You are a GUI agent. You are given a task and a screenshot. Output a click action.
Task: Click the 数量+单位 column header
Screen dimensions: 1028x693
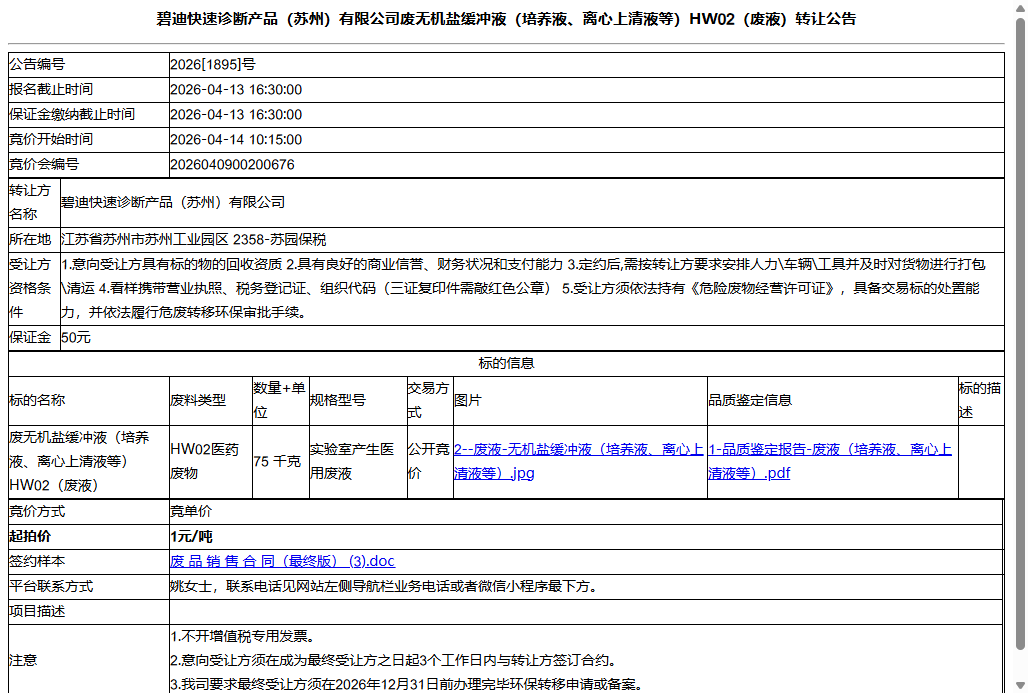pyautogui.click(x=280, y=400)
